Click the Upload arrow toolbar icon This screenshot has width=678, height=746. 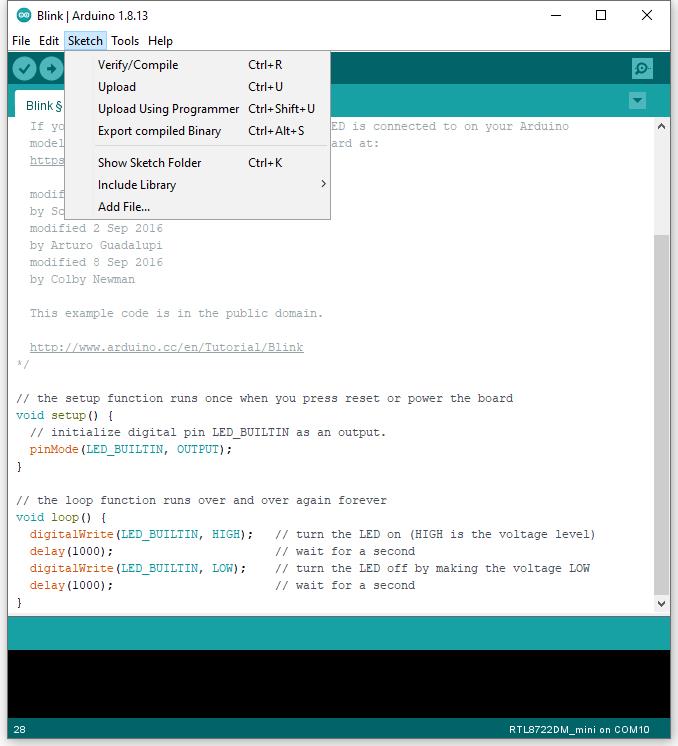(x=51, y=69)
